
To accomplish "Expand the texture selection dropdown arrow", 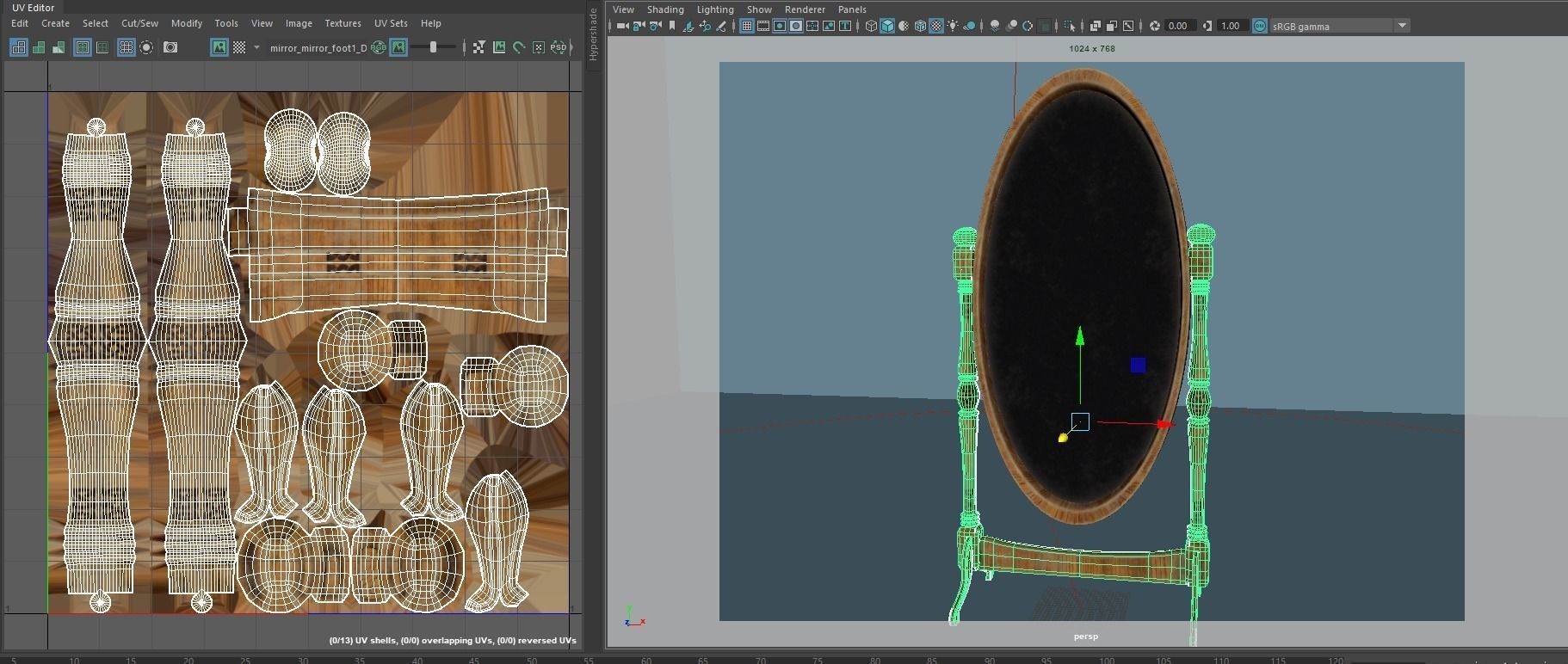I will click(256, 47).
